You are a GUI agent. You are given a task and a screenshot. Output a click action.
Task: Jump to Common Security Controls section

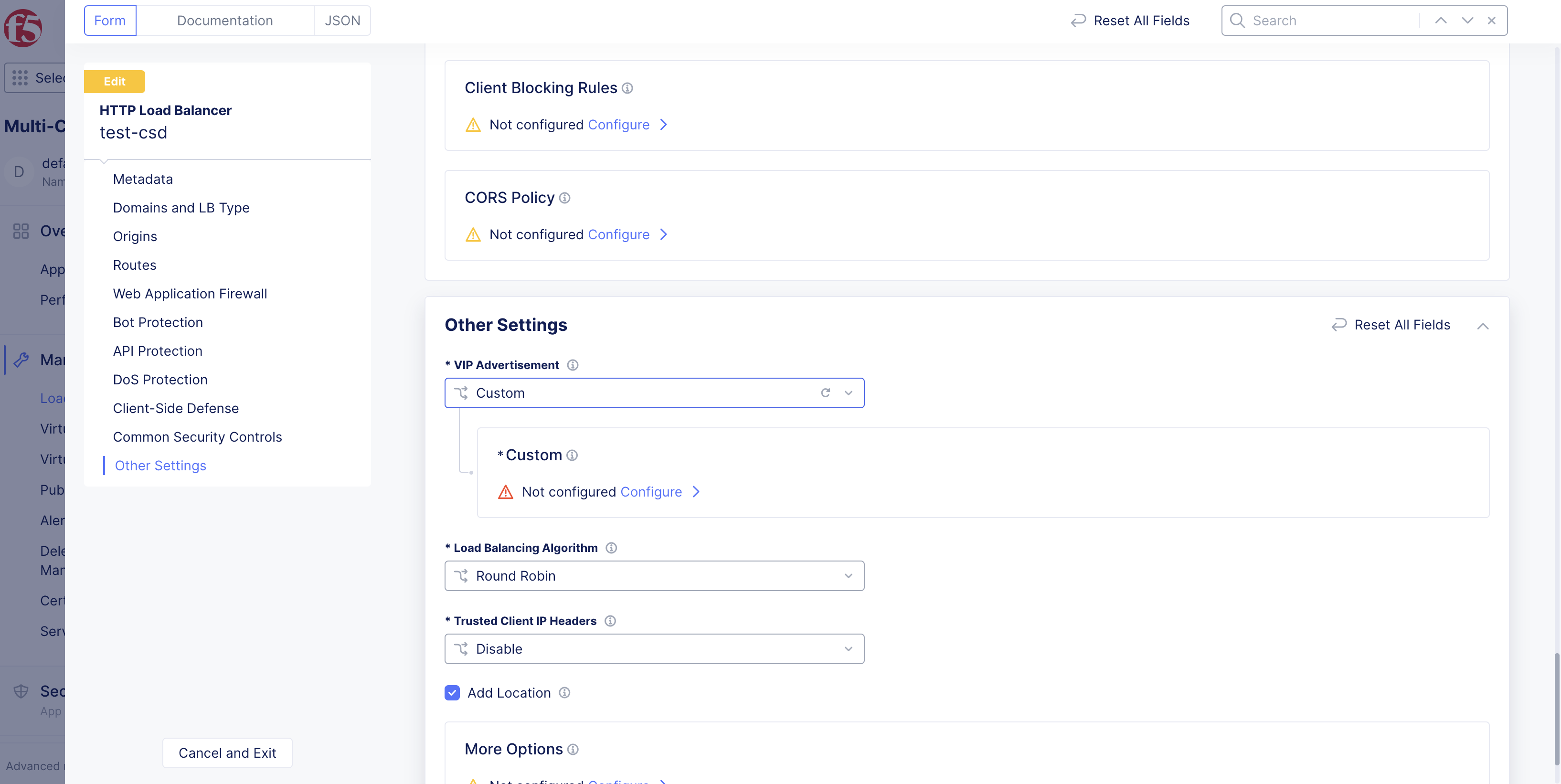tap(198, 437)
